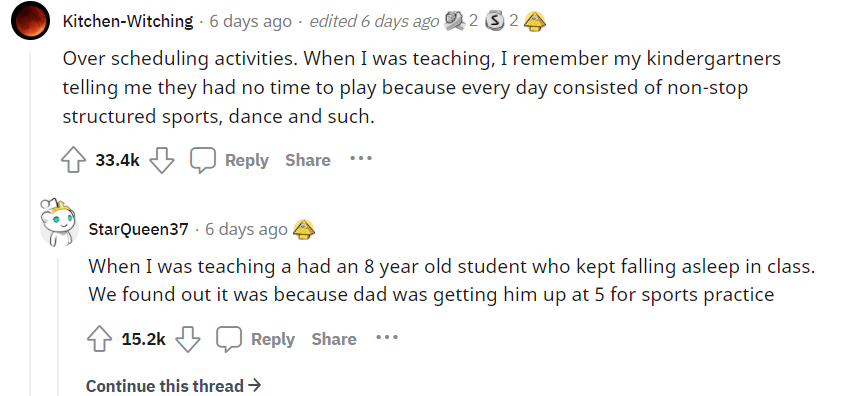
Task: Collapse the thread using the top comment's vertical line
Action: coord(30,223)
